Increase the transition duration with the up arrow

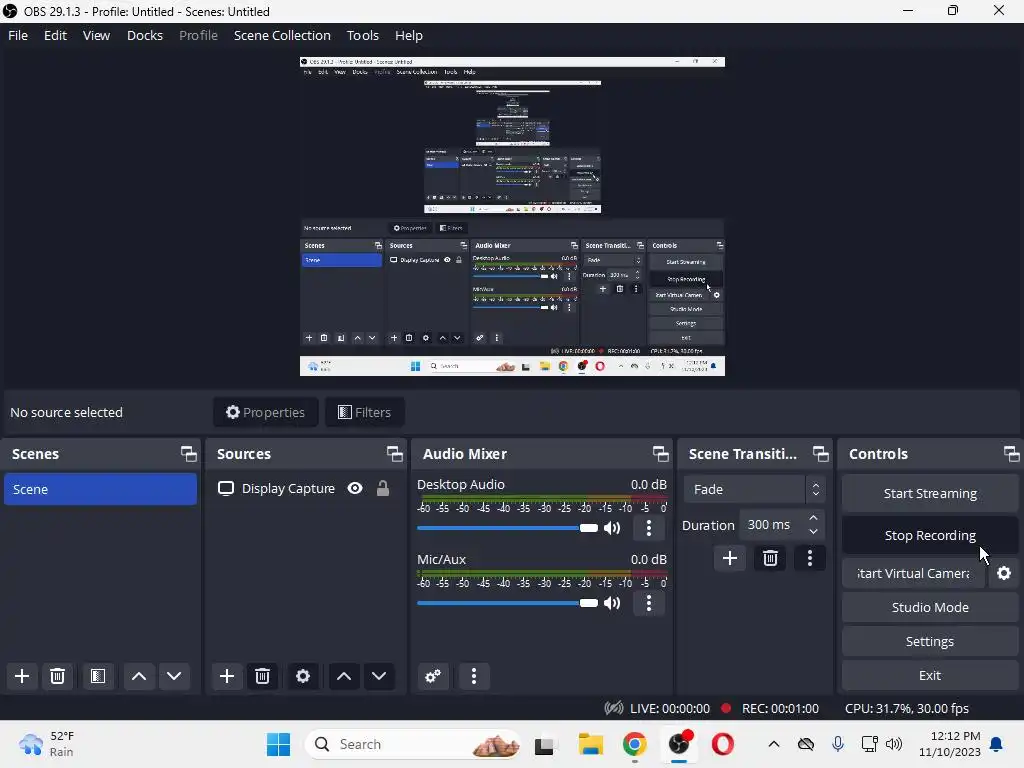tap(814, 518)
